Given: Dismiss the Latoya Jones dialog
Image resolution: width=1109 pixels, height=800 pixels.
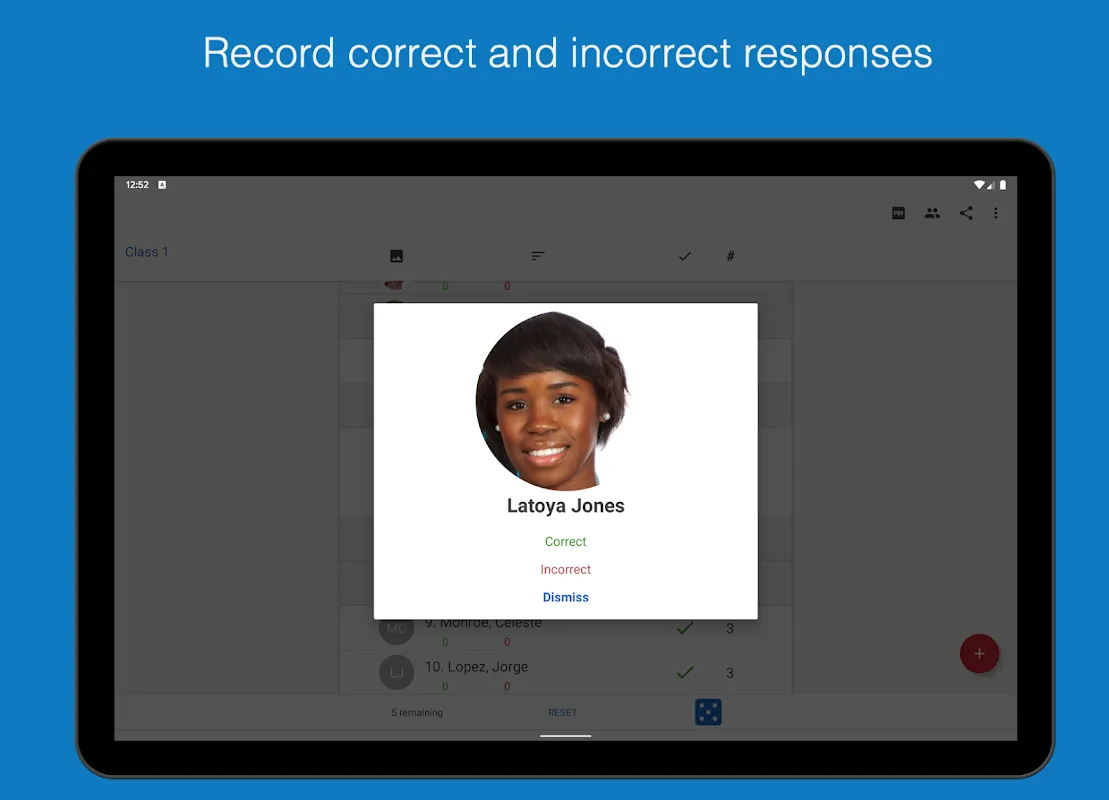Looking at the screenshot, I should (x=565, y=598).
